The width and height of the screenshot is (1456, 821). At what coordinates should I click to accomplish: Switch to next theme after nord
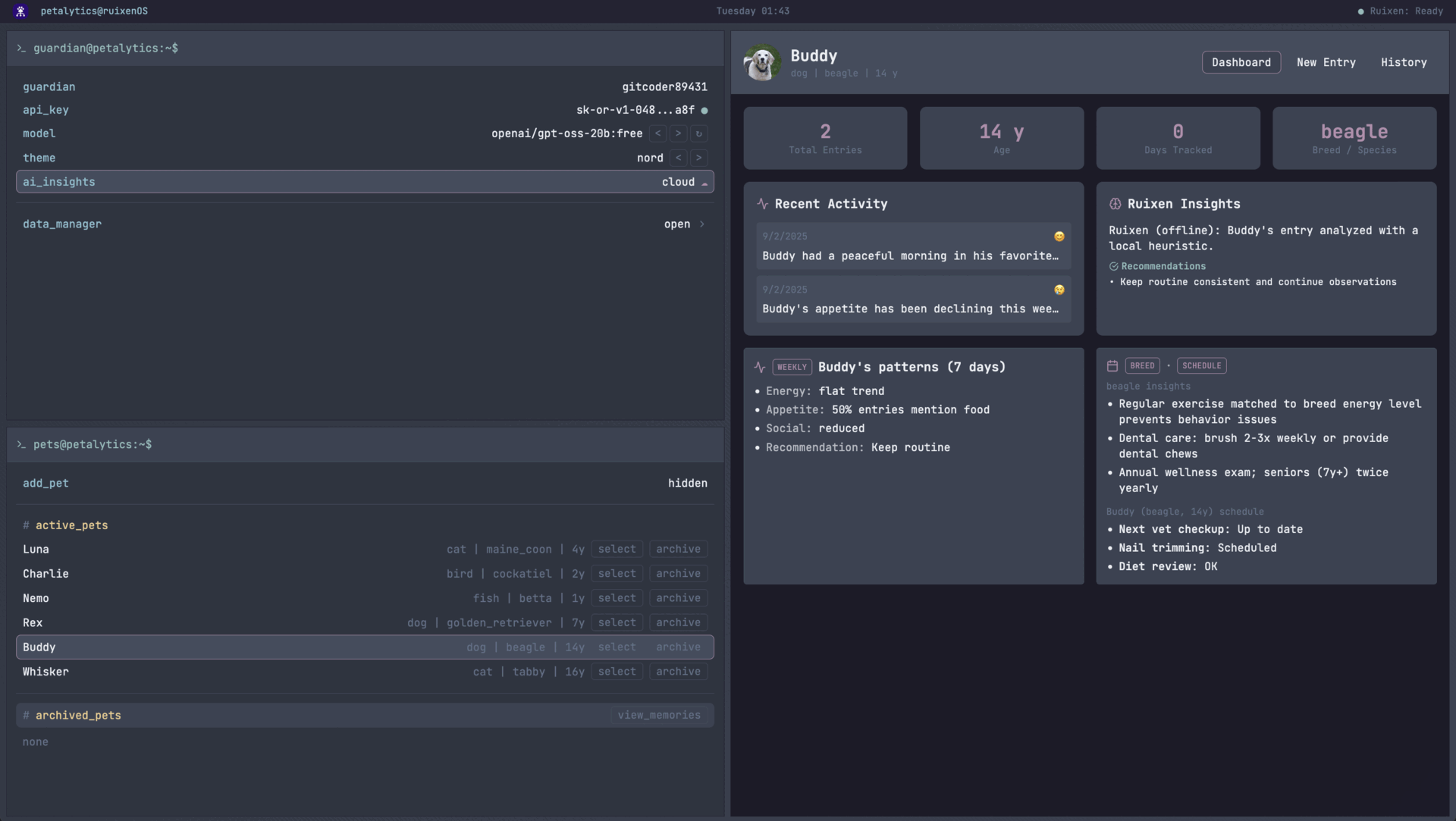coord(698,158)
